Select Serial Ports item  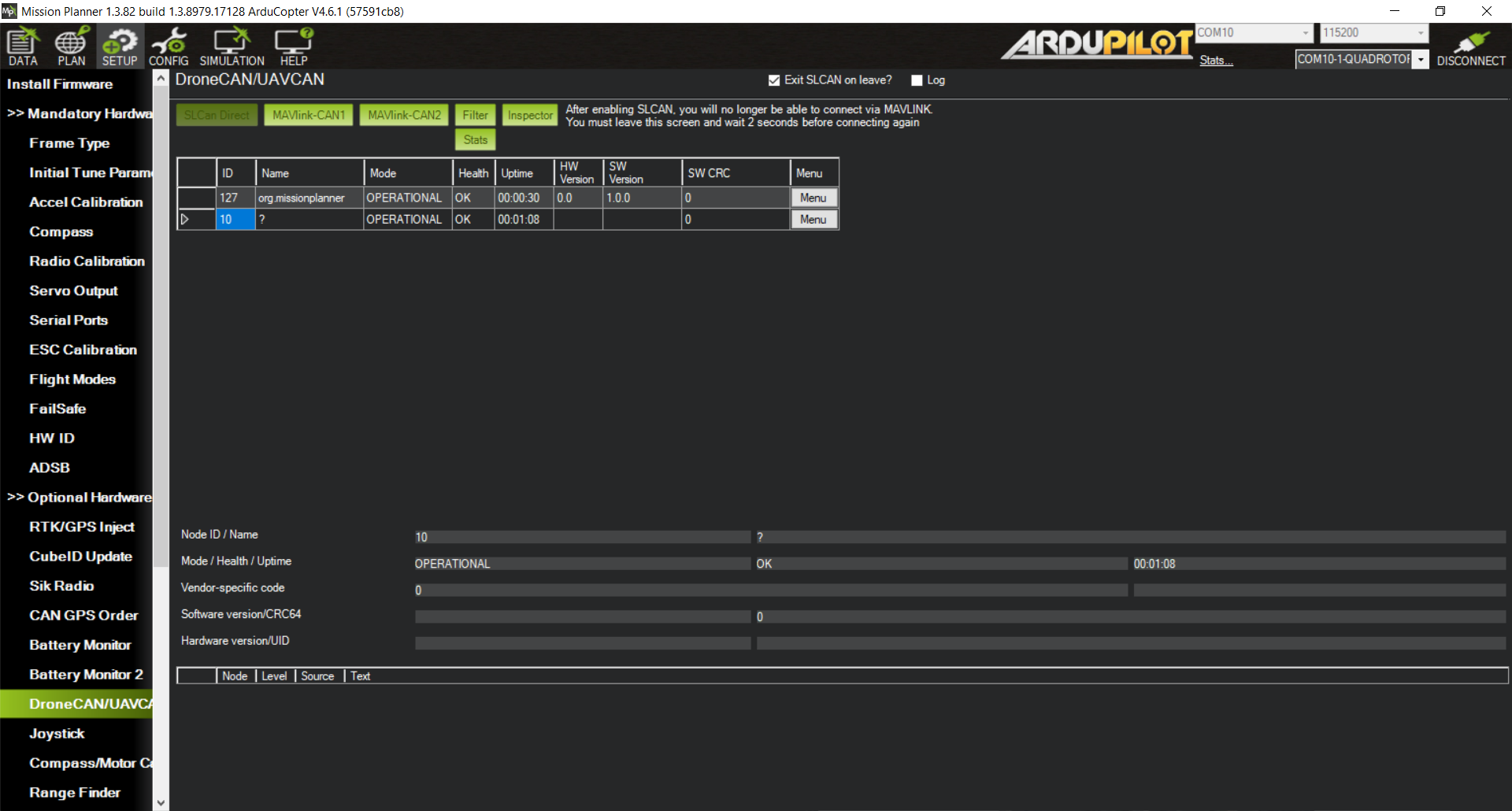coord(69,320)
